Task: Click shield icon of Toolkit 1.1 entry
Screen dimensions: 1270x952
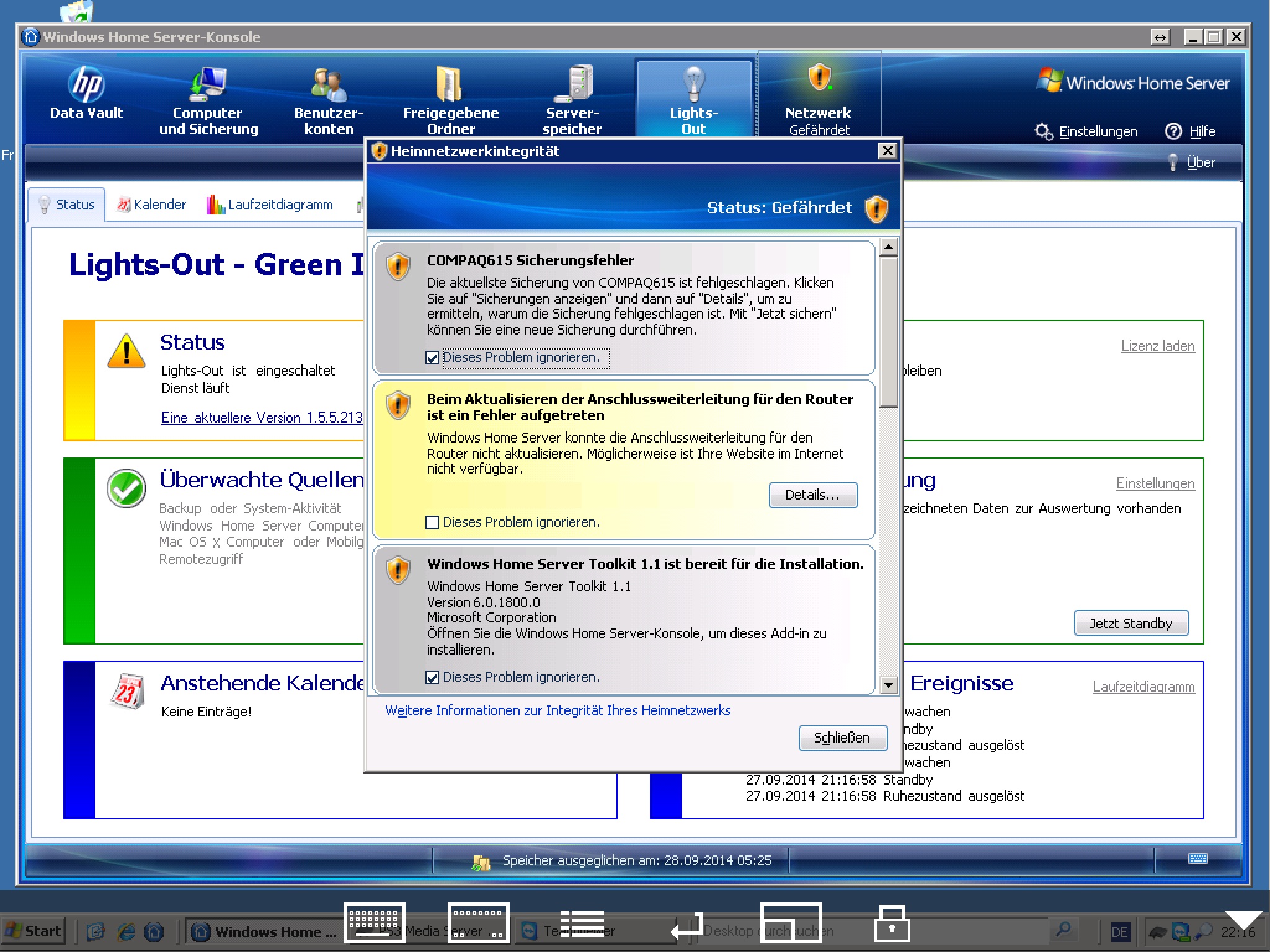Action: click(x=398, y=570)
